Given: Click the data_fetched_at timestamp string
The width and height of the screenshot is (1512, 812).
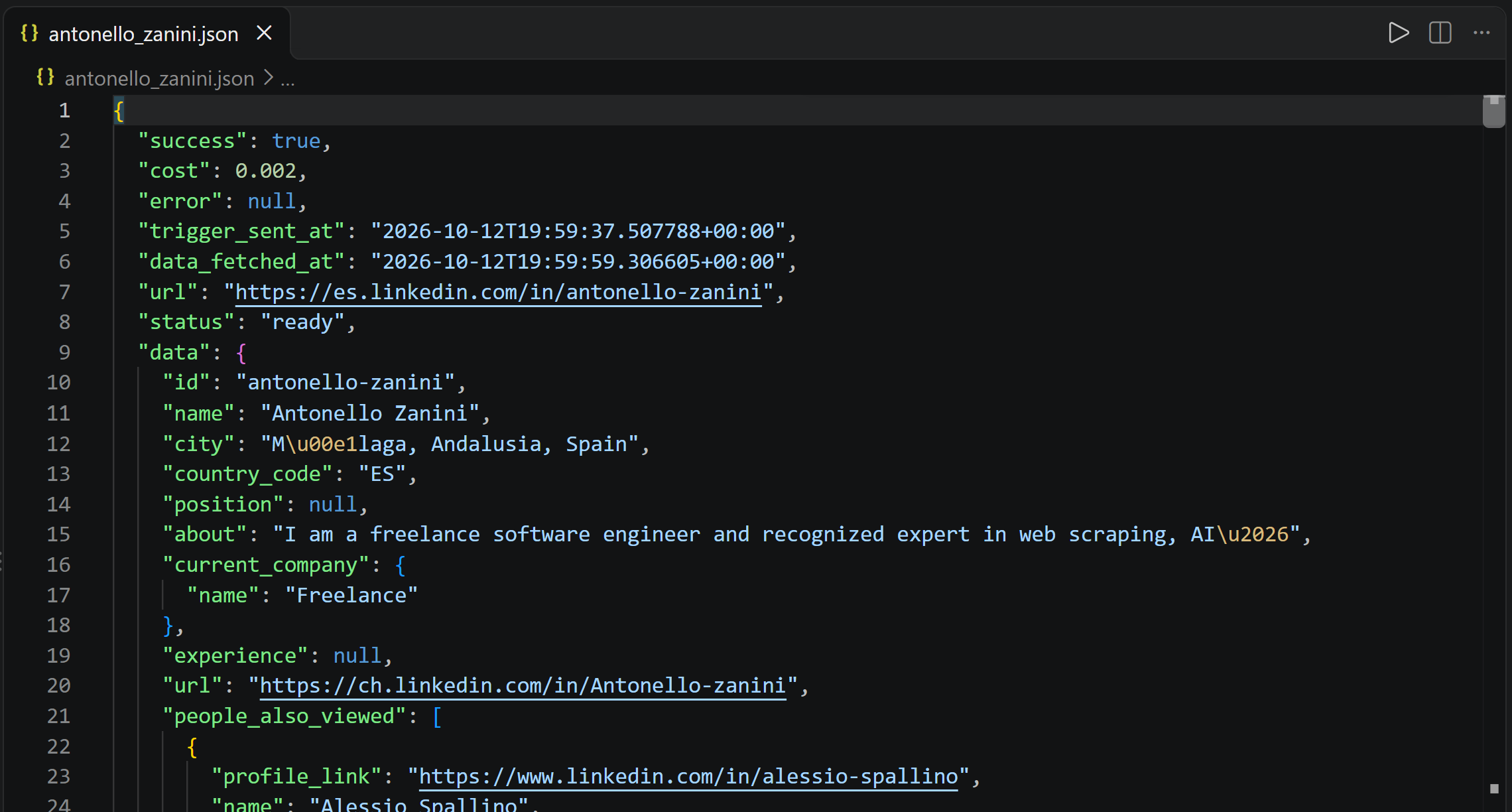Looking at the screenshot, I should coord(578,261).
